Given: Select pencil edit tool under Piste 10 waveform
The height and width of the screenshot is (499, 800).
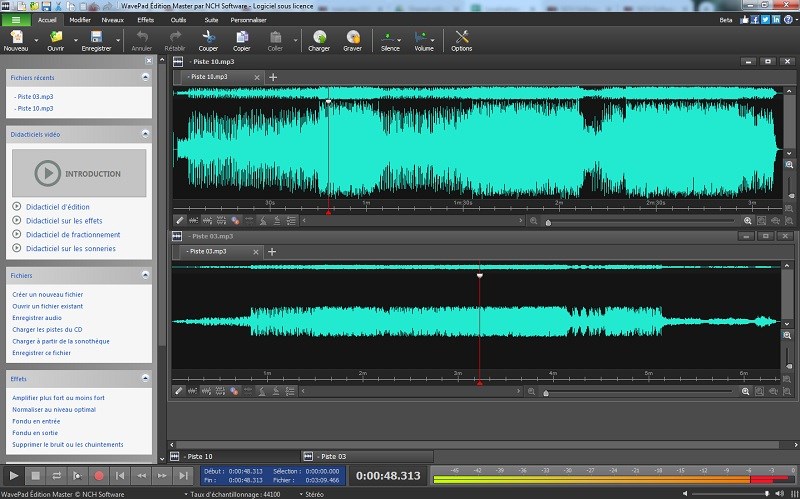Looking at the screenshot, I should point(180,220).
